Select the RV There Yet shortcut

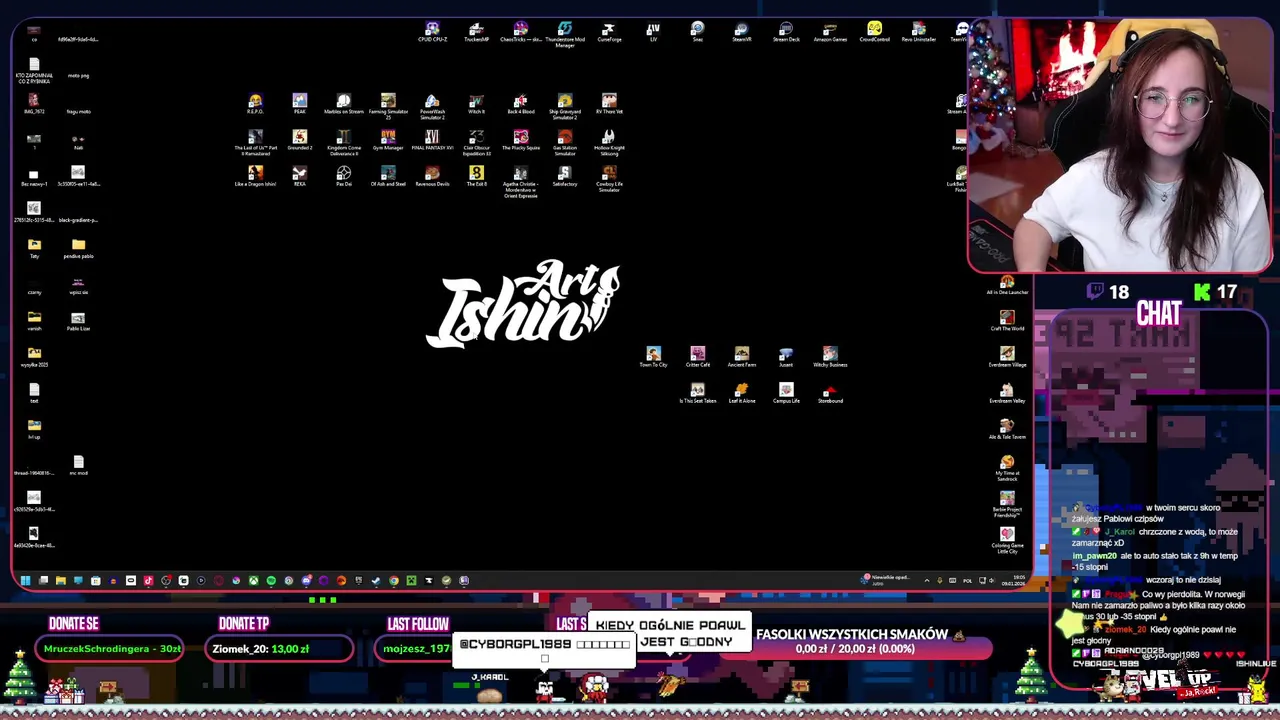[609, 104]
